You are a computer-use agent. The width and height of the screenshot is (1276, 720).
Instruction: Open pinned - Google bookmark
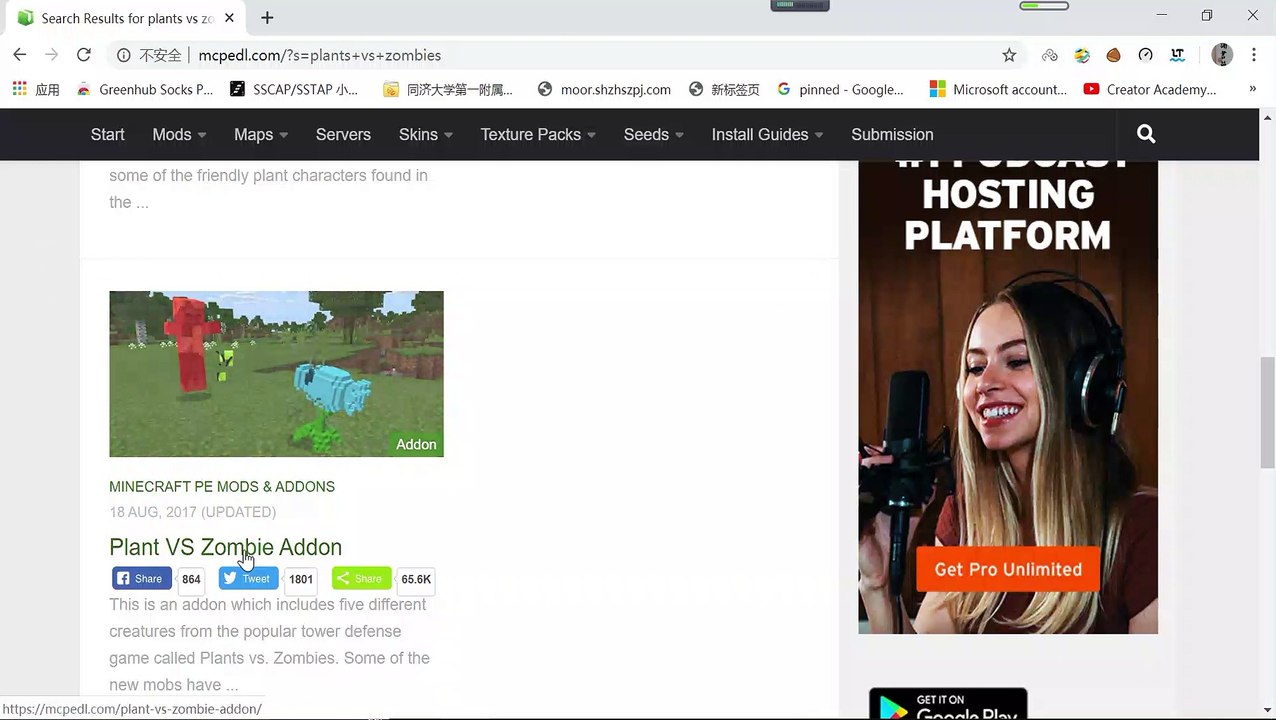tap(840, 89)
